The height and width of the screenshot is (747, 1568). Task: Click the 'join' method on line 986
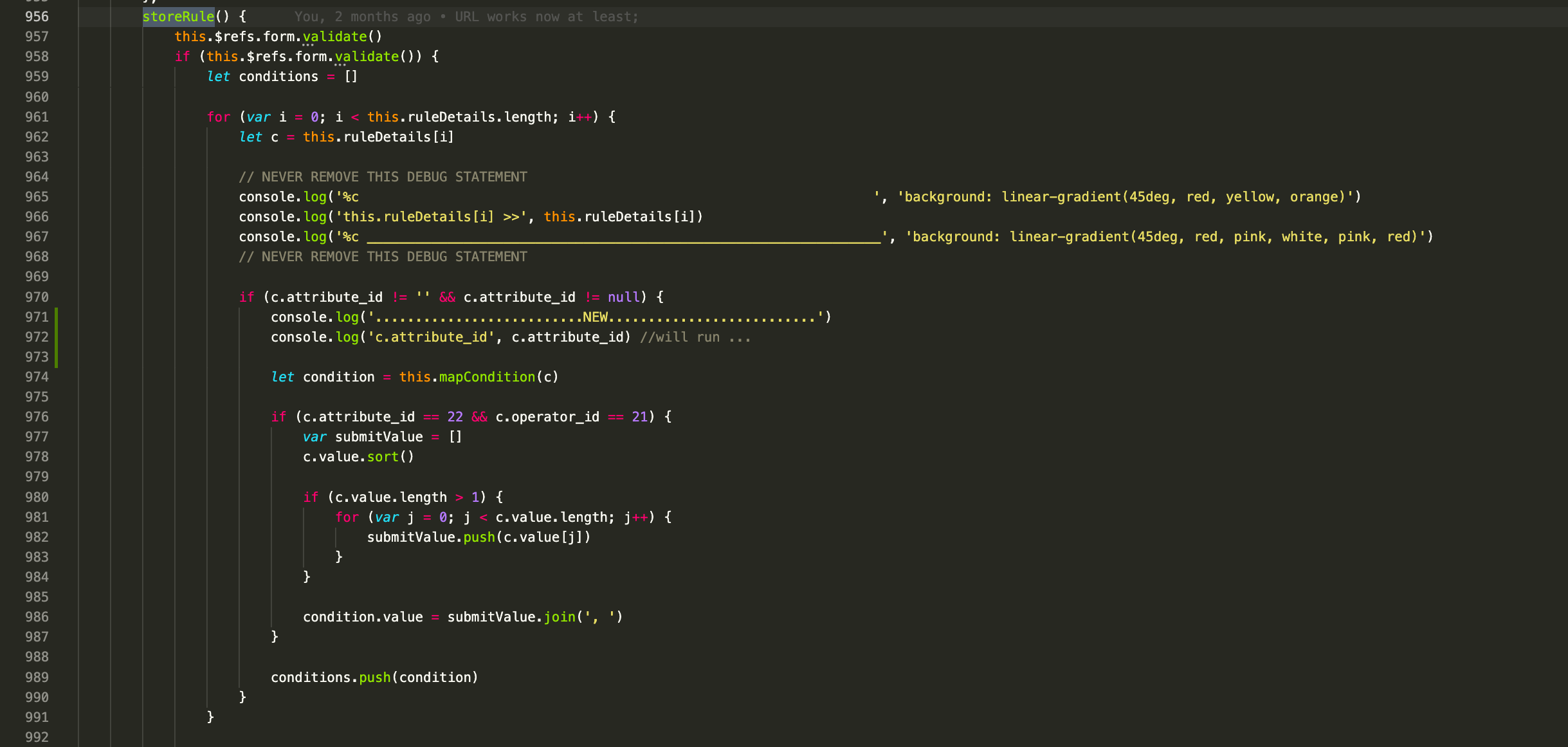(560, 617)
